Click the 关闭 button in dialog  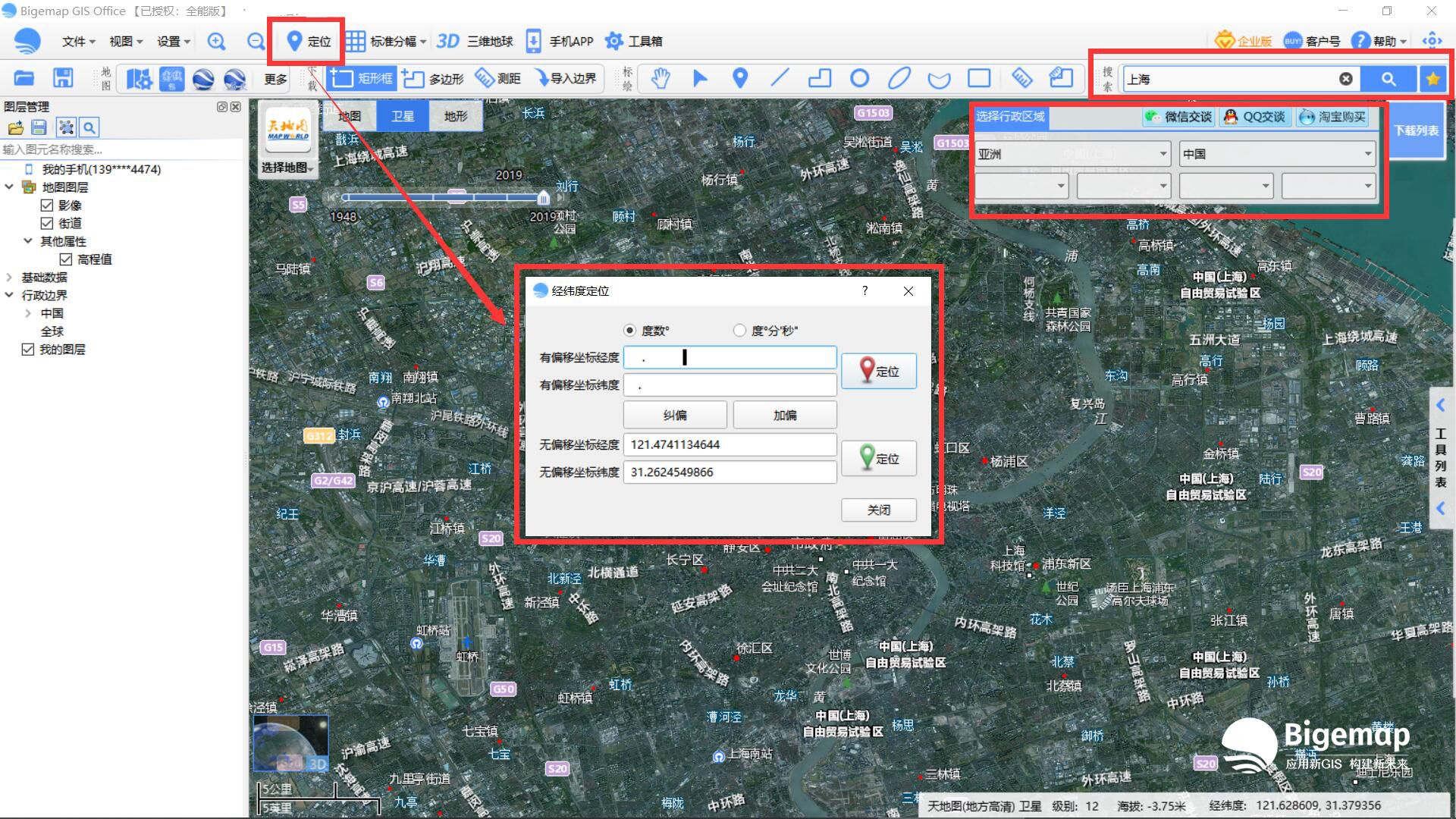click(879, 510)
